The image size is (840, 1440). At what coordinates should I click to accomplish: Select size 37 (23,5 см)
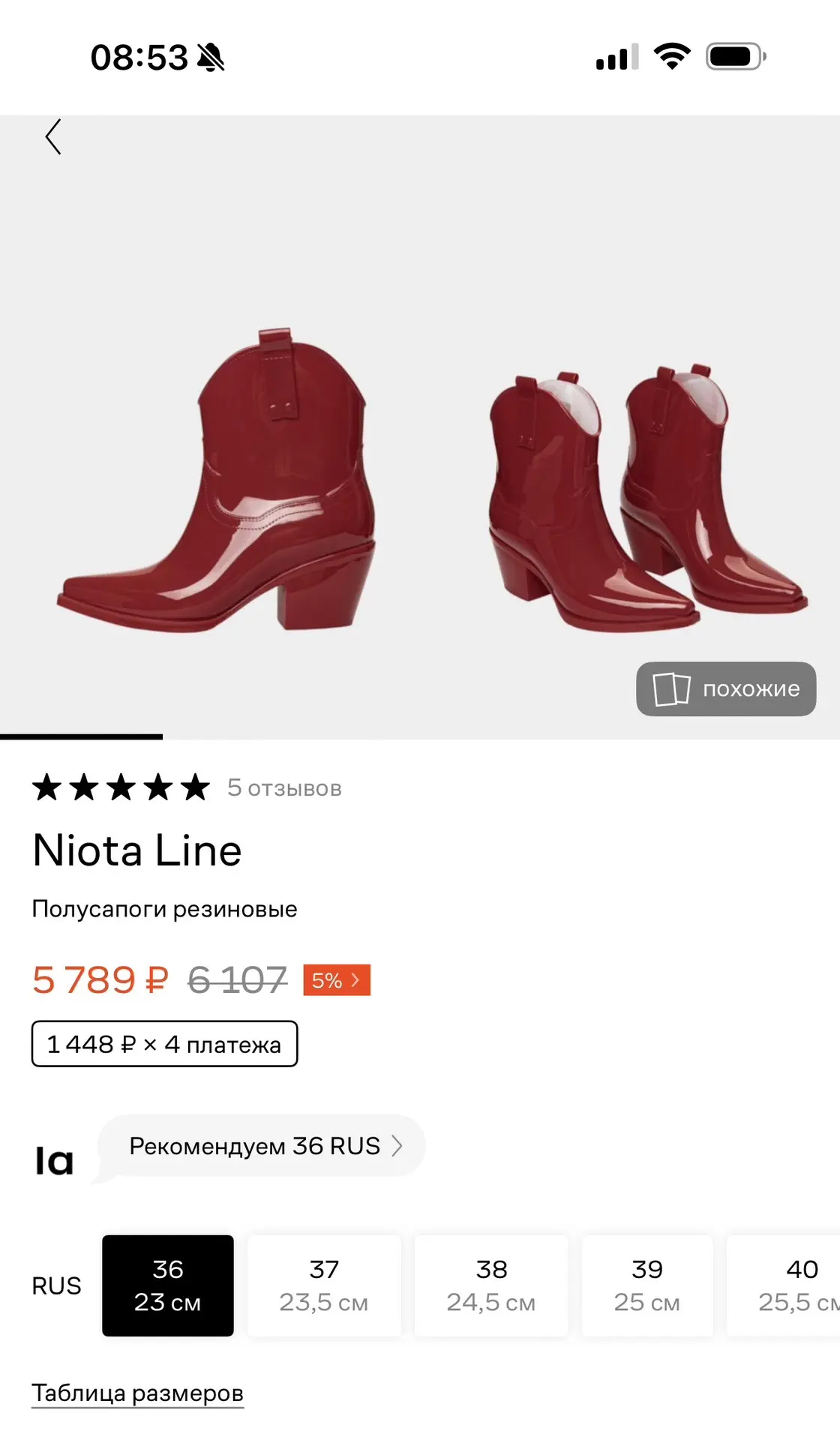[324, 1285]
